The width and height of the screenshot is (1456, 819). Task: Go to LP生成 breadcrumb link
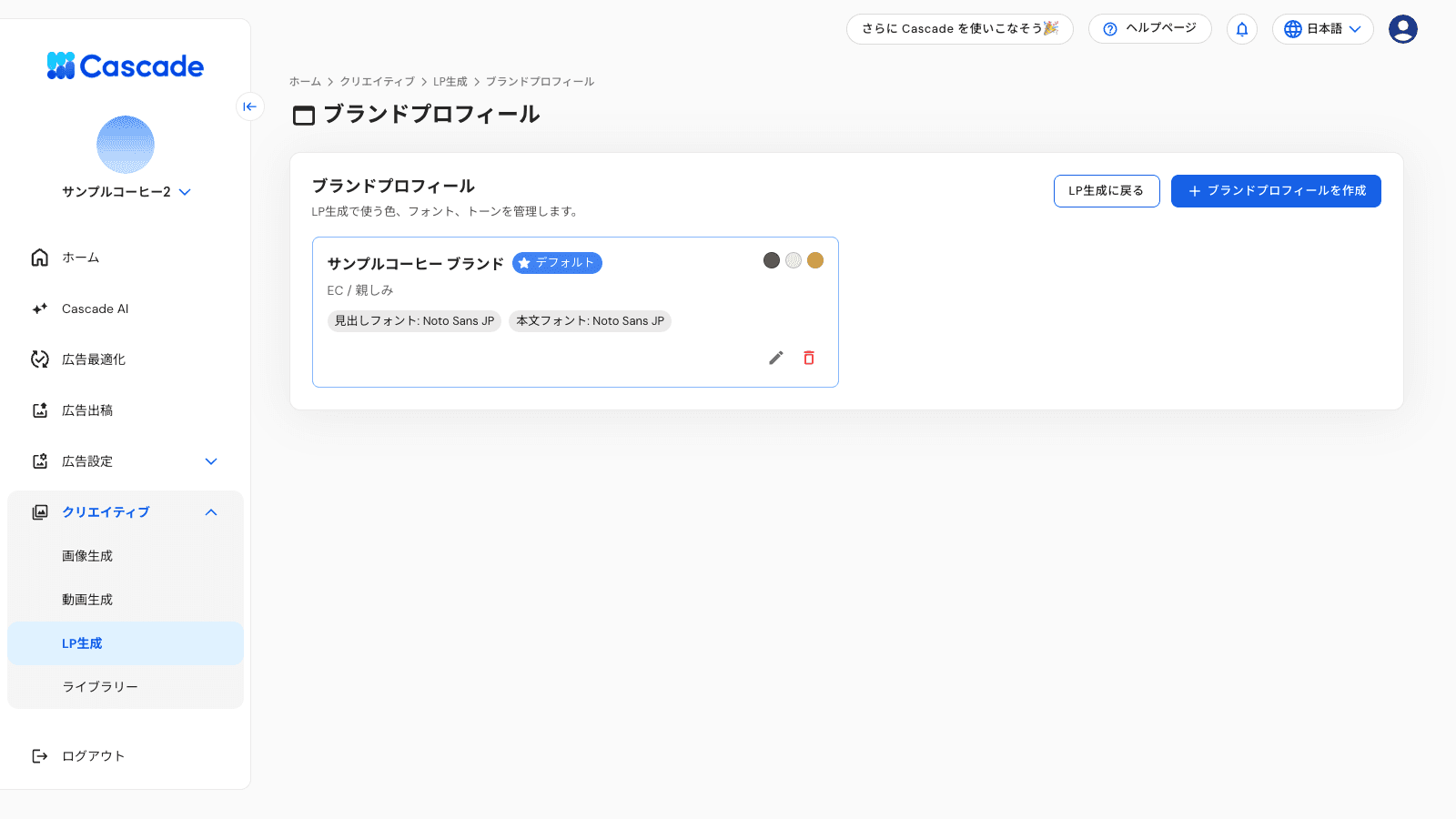[x=450, y=82]
